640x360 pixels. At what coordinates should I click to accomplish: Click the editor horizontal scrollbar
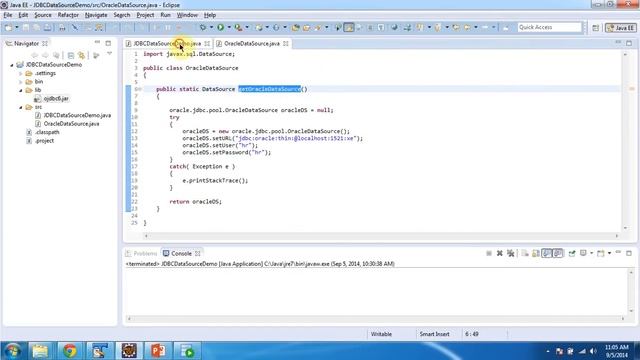381,236
